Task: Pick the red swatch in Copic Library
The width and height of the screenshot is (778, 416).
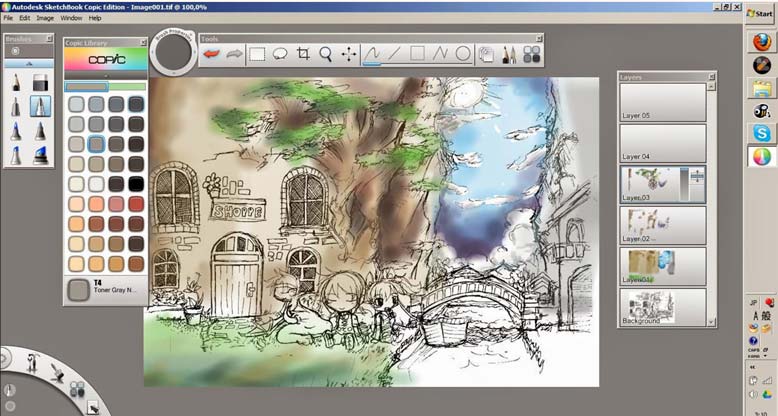Action: coord(136,204)
